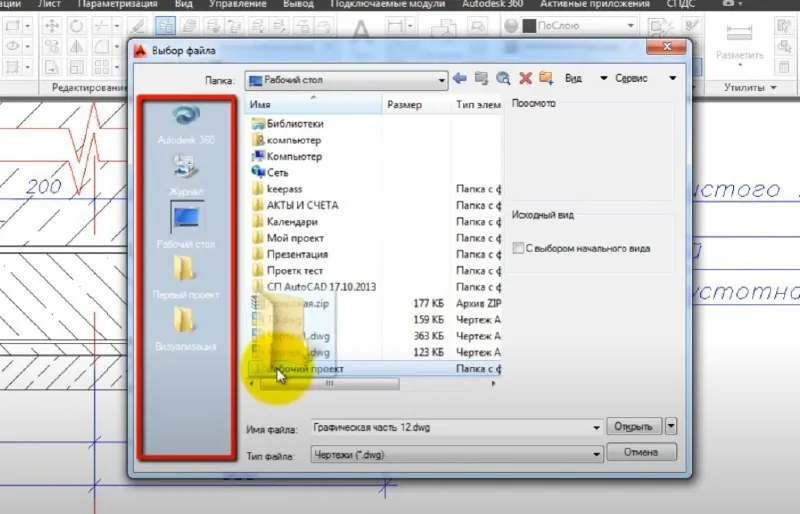This screenshot has height=514, width=800.
Task: Expand the arrow next to Открыть button
Action: pyautogui.click(x=671, y=426)
